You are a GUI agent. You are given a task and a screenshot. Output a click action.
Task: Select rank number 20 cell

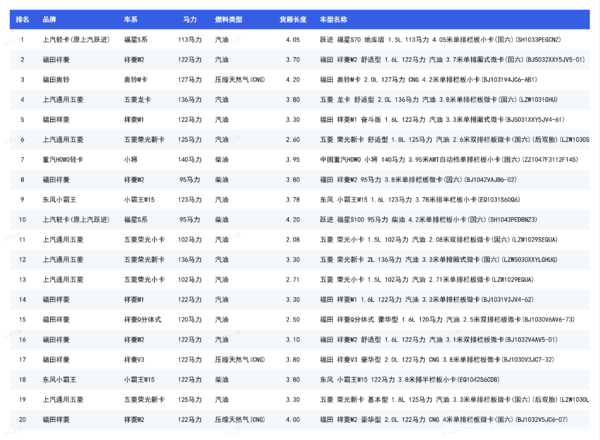pos(22,421)
